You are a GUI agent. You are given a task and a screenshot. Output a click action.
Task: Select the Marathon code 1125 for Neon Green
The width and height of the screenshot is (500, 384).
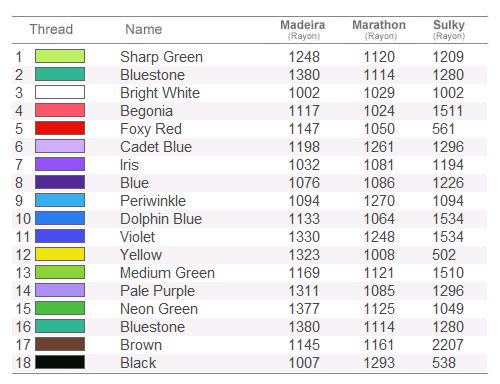coord(379,309)
